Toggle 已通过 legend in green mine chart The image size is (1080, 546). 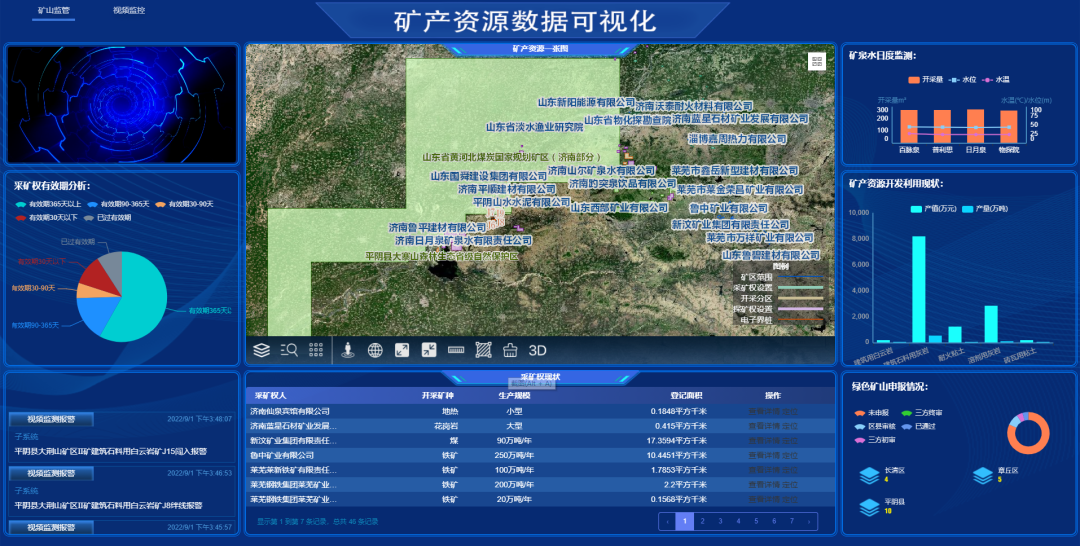(x=918, y=426)
